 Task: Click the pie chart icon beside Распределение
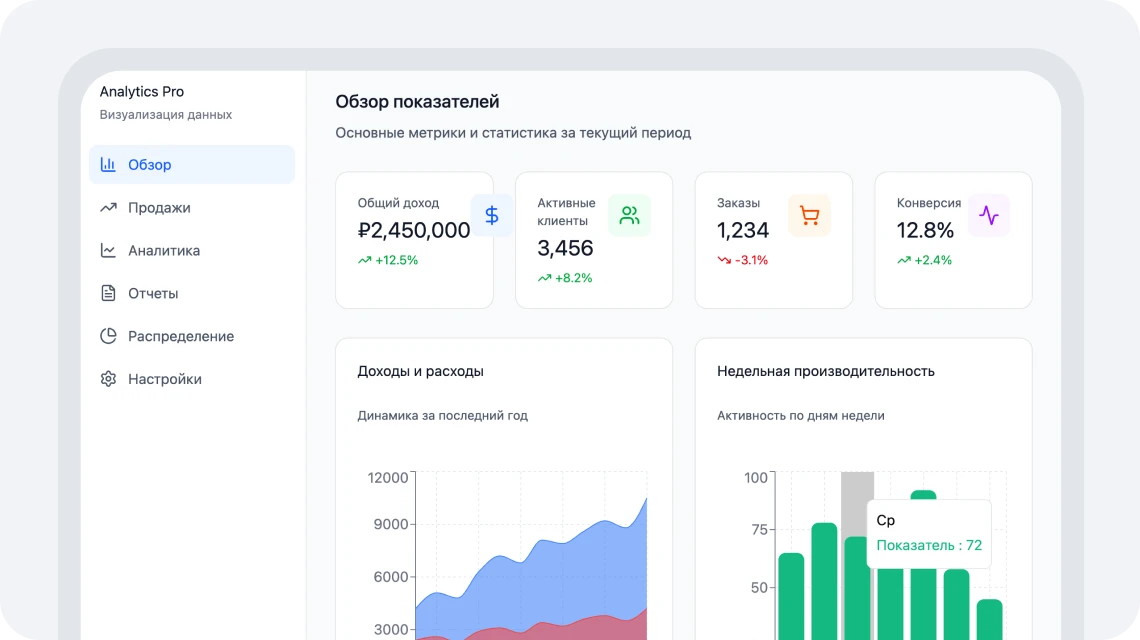(x=108, y=337)
